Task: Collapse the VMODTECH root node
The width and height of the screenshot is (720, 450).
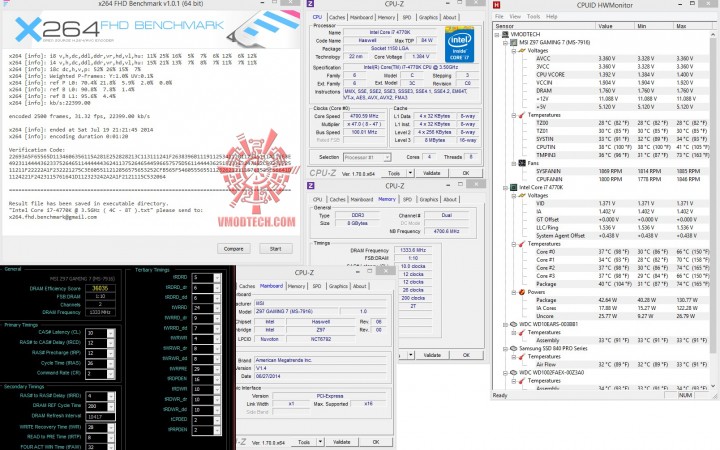Action: [497, 34]
